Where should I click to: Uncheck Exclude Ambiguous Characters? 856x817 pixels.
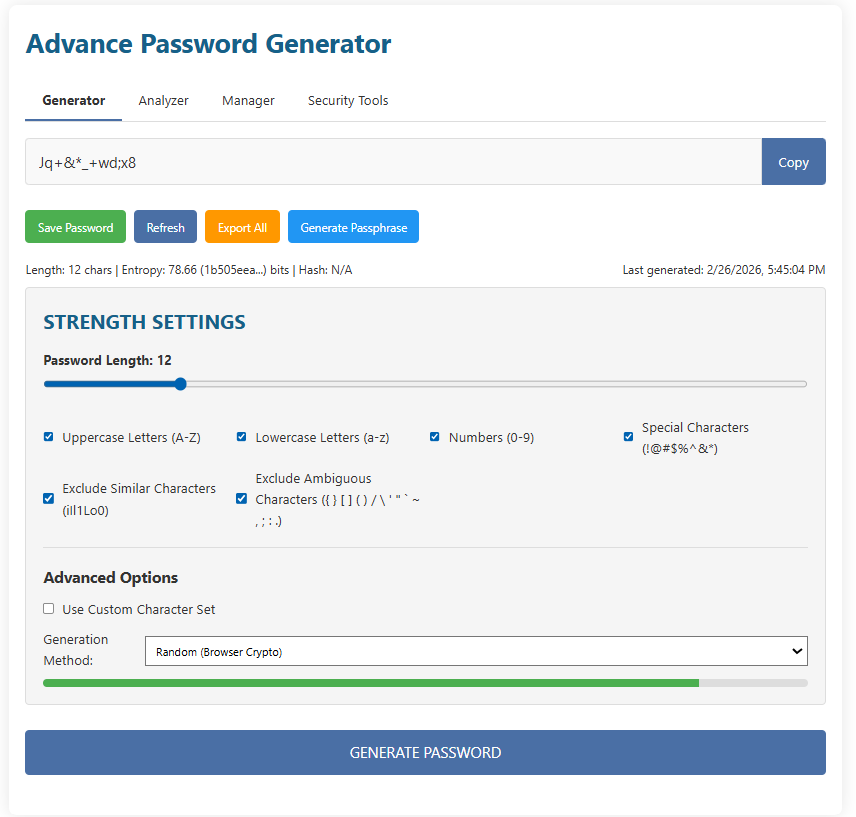241,498
